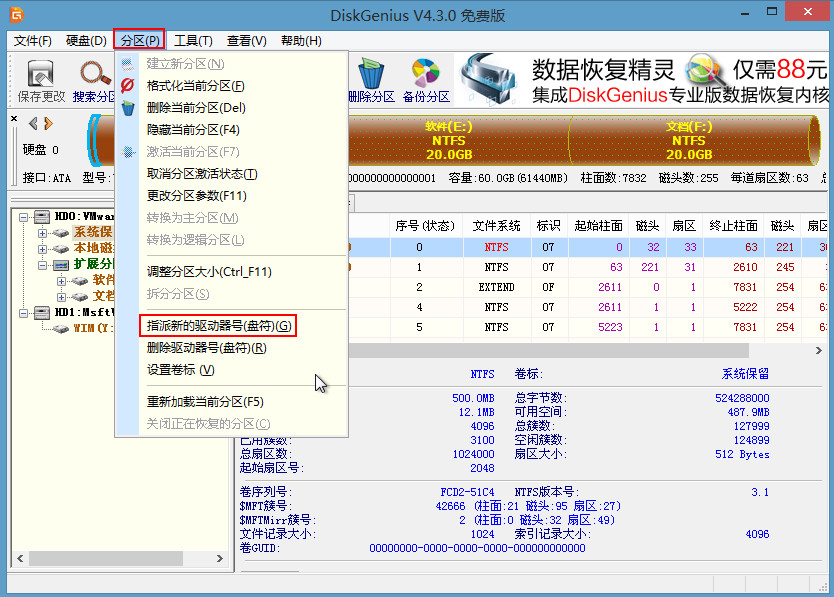
Task: Select the 扩展分区 tree item label
Action: click(93, 264)
